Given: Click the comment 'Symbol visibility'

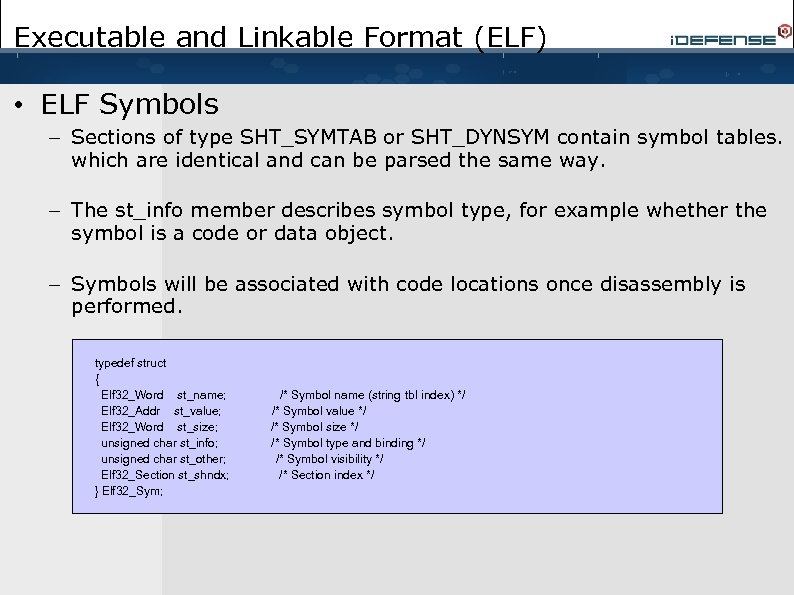Looking at the screenshot, I should tap(330, 459).
